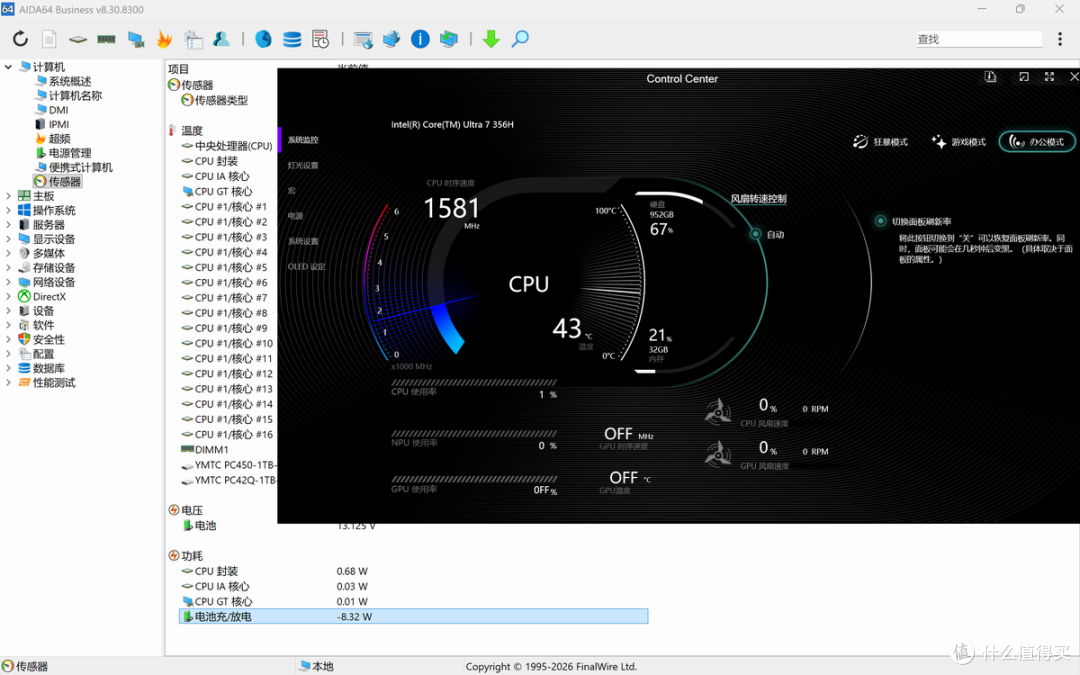This screenshot has height=675, width=1080.
Task: Select 便携式计算机 in the left tree
Action: click(81, 167)
